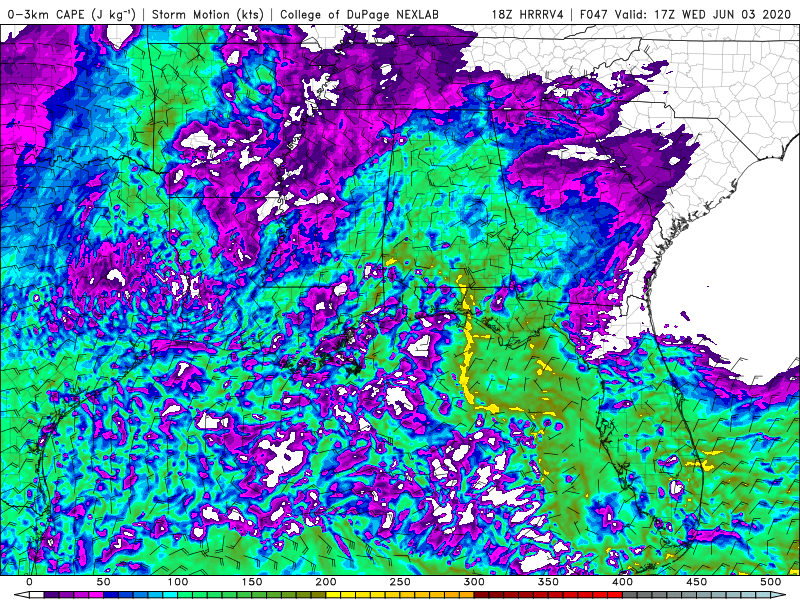Click the 'F047' forecast hour text
800x600 pixels.
pos(594,14)
